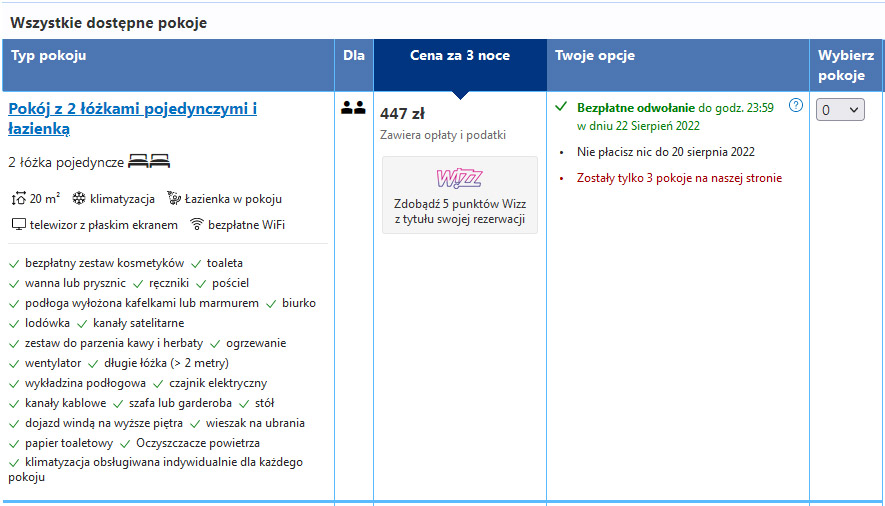Screen dimensions: 885x506
Task: Click 'bezpłatny zestaw kosmetyków' amenity
Action: coord(104,263)
